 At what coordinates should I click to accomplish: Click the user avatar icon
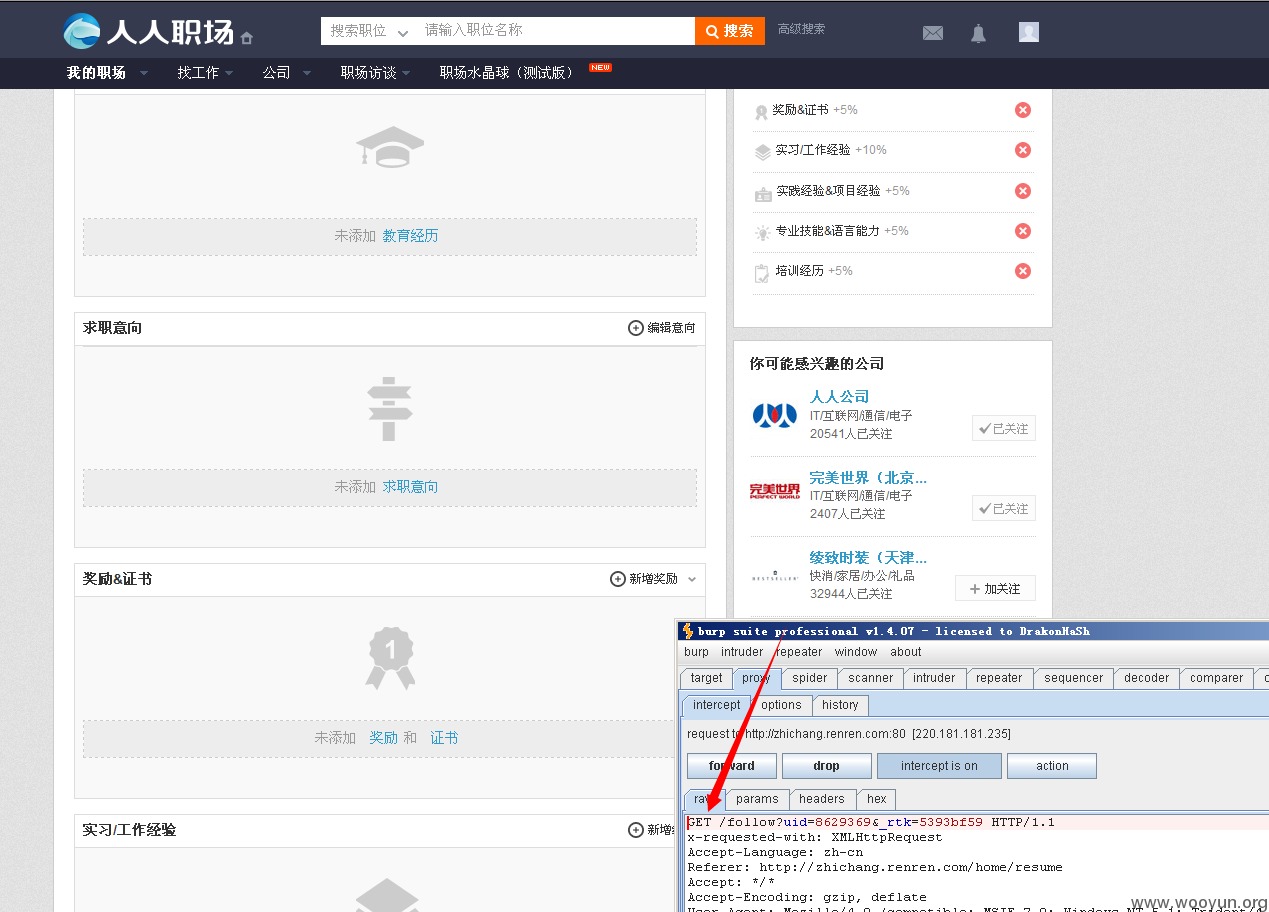pos(1029,32)
